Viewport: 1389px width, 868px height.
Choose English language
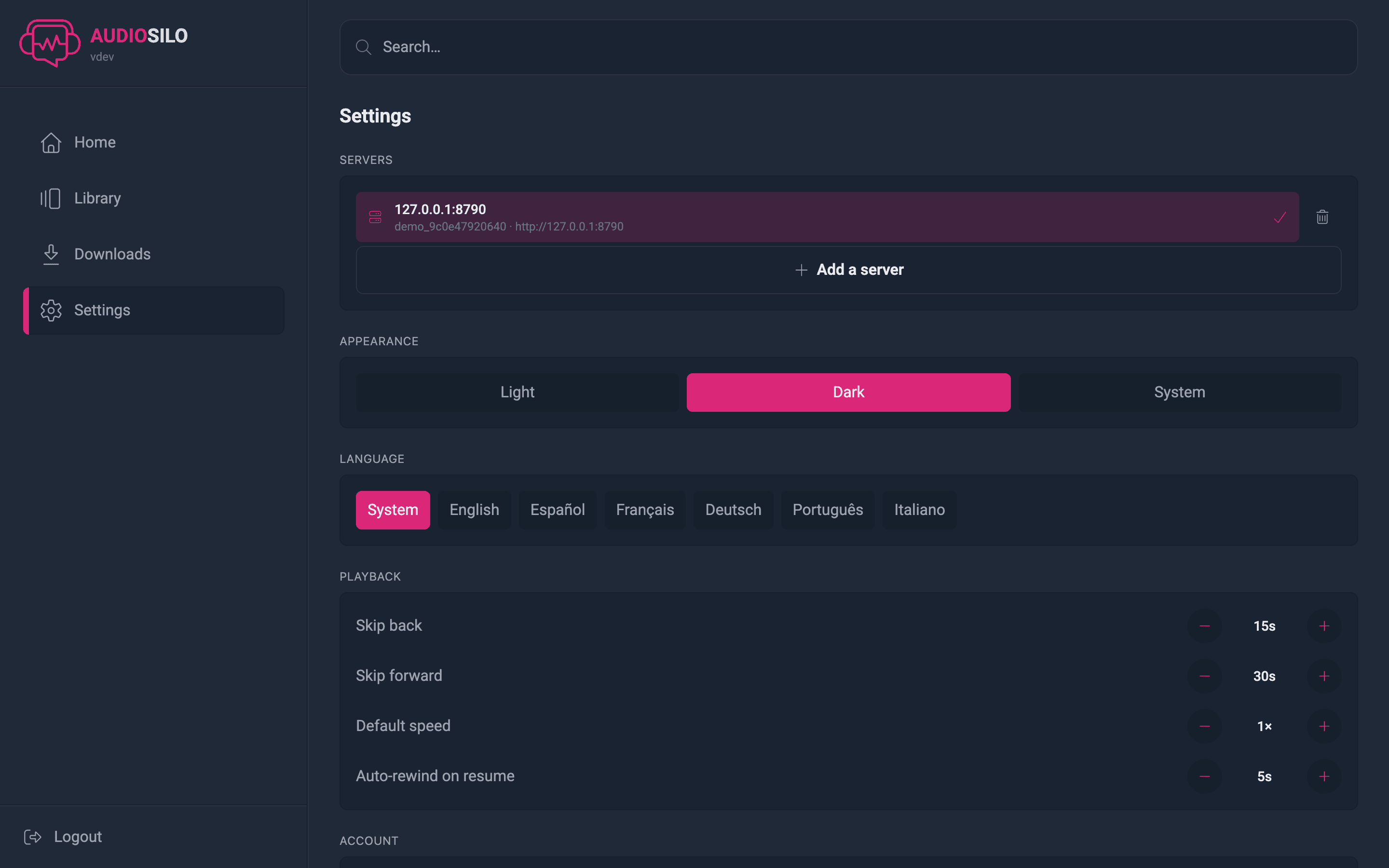[x=474, y=510]
